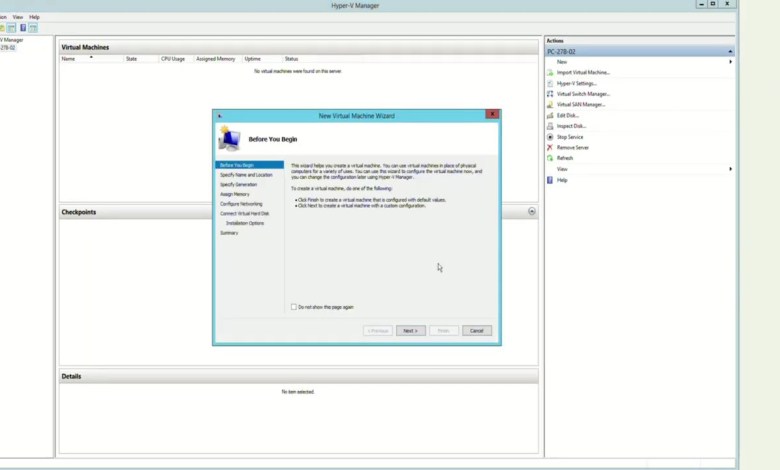The width and height of the screenshot is (780, 470).
Task: Select the PC-278-02 header in Actions pane
Action: pyautogui.click(x=640, y=52)
